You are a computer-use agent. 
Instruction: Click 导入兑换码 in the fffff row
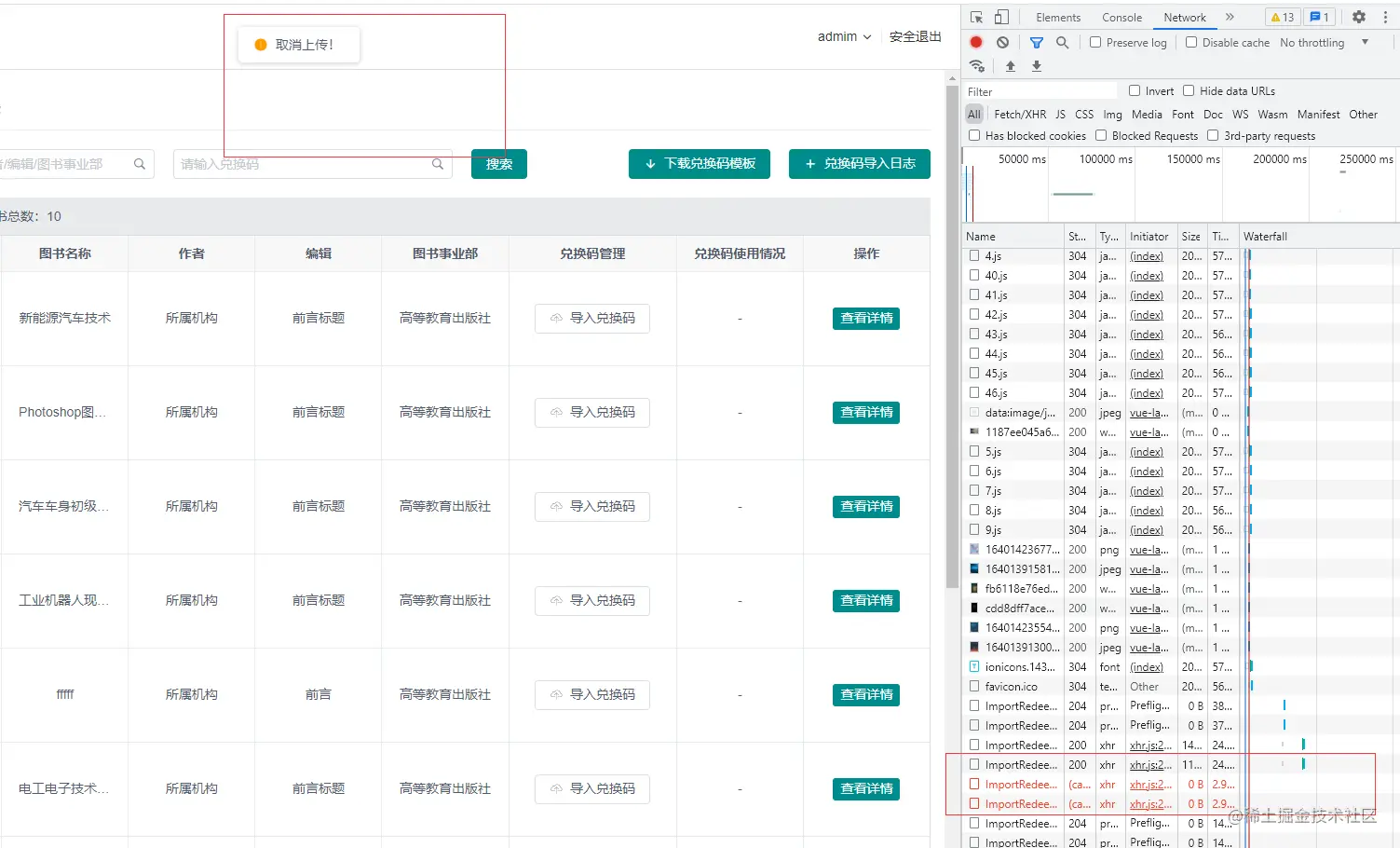[592, 695]
